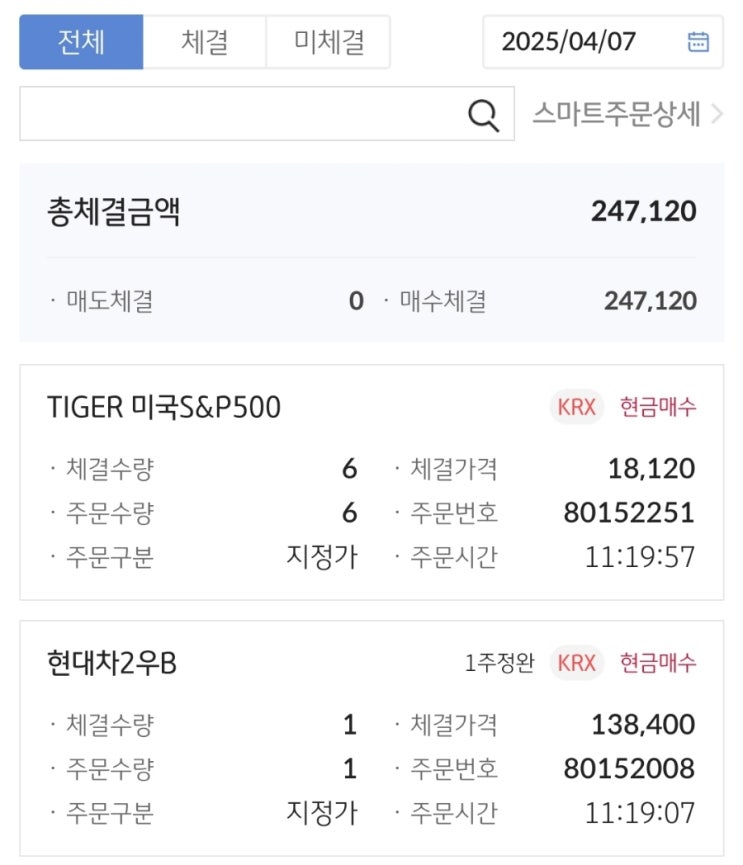Open the TIGER 미국S&P500 order title
The image size is (743, 865).
163,407
